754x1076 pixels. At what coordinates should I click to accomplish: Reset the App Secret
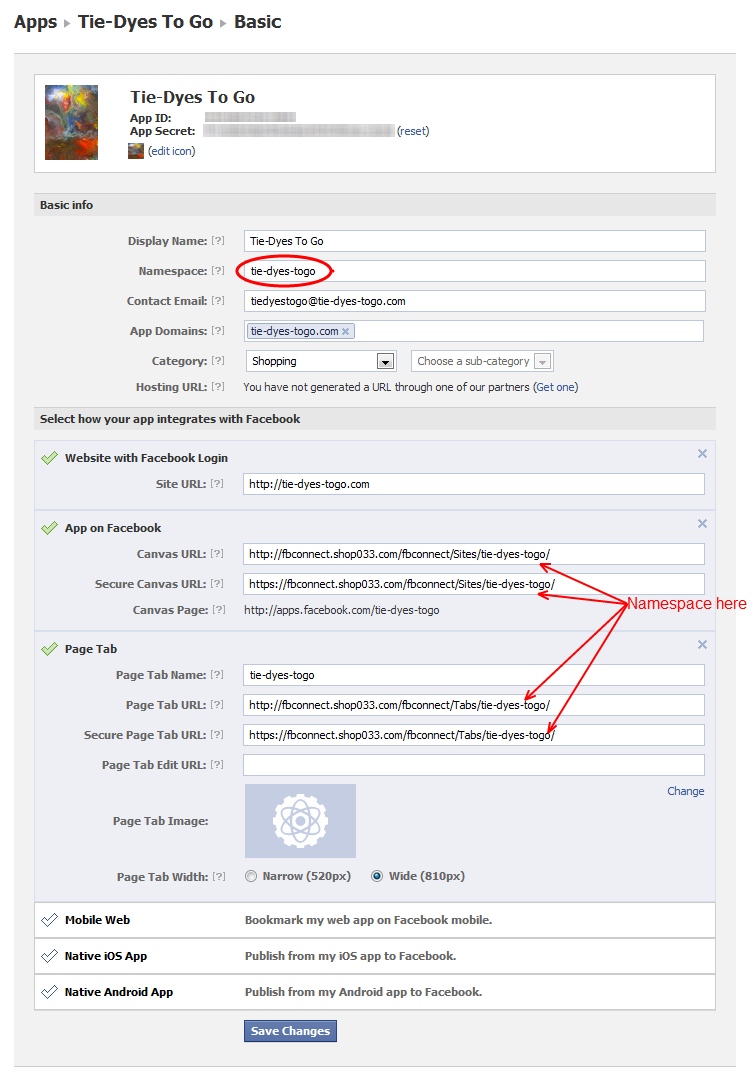coord(413,131)
